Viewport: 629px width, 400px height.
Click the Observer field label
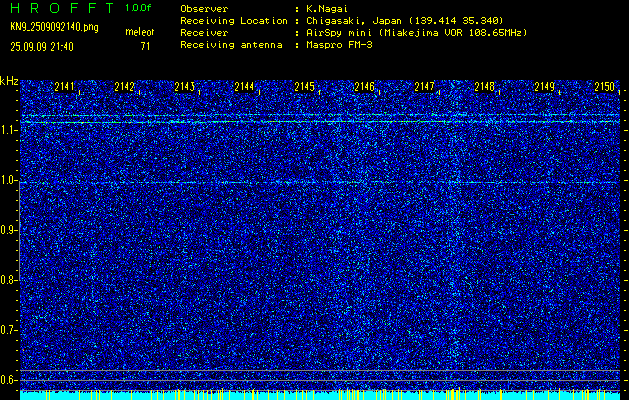pyautogui.click(x=204, y=9)
